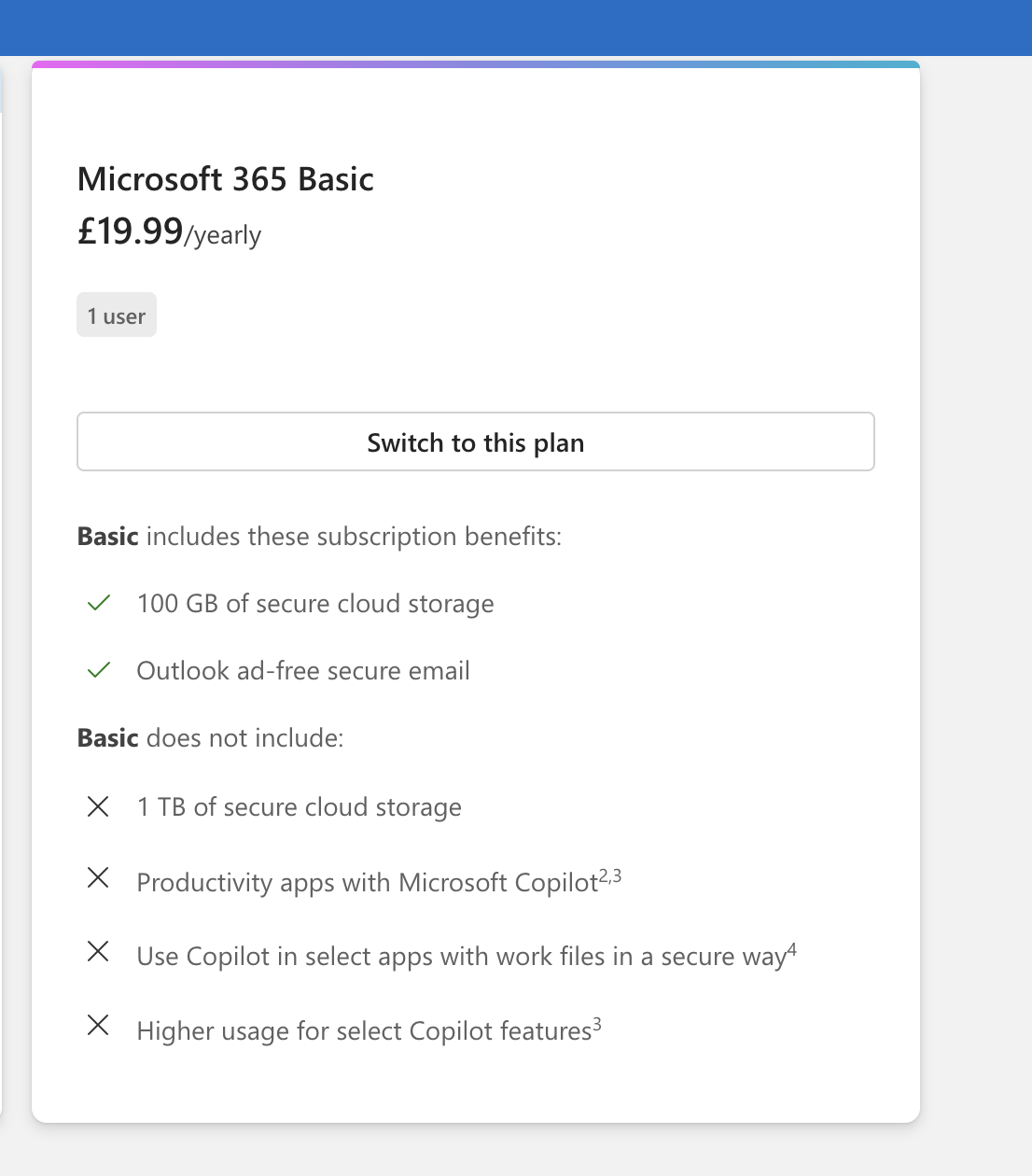1032x1176 pixels.
Task: Click the Switch to this plan button
Action: point(476,441)
